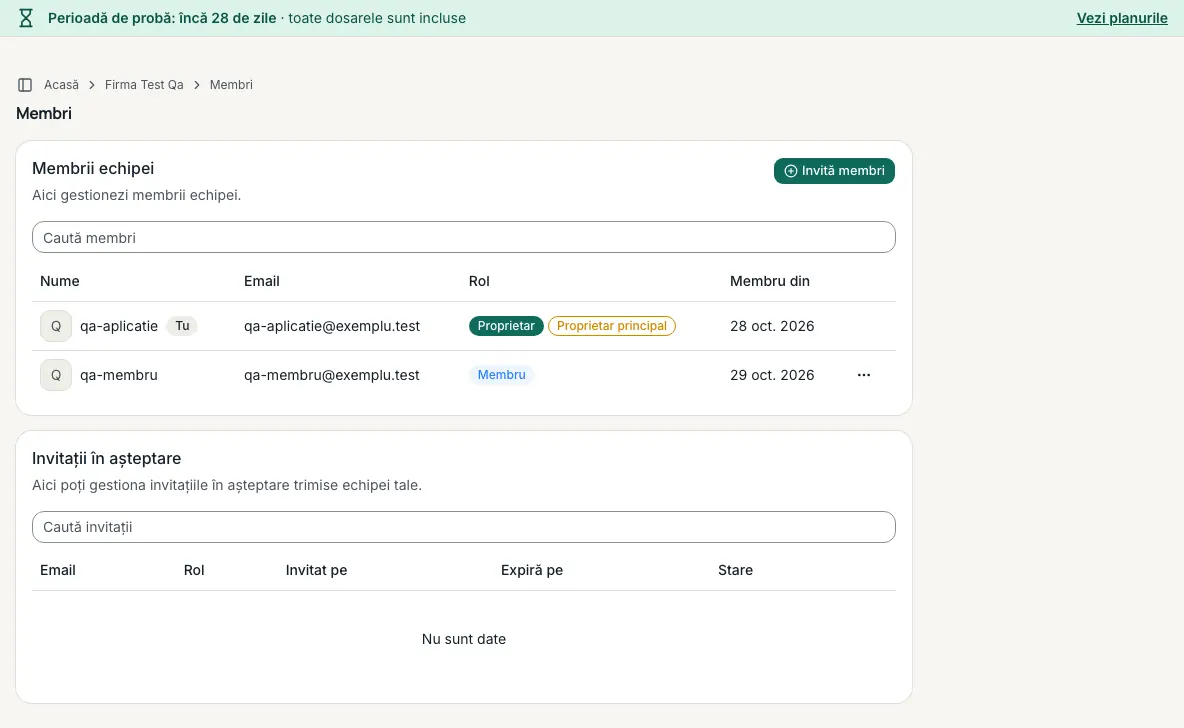1184x728 pixels.
Task: Click email qa-membru@exemplu.test
Action: click(331, 375)
